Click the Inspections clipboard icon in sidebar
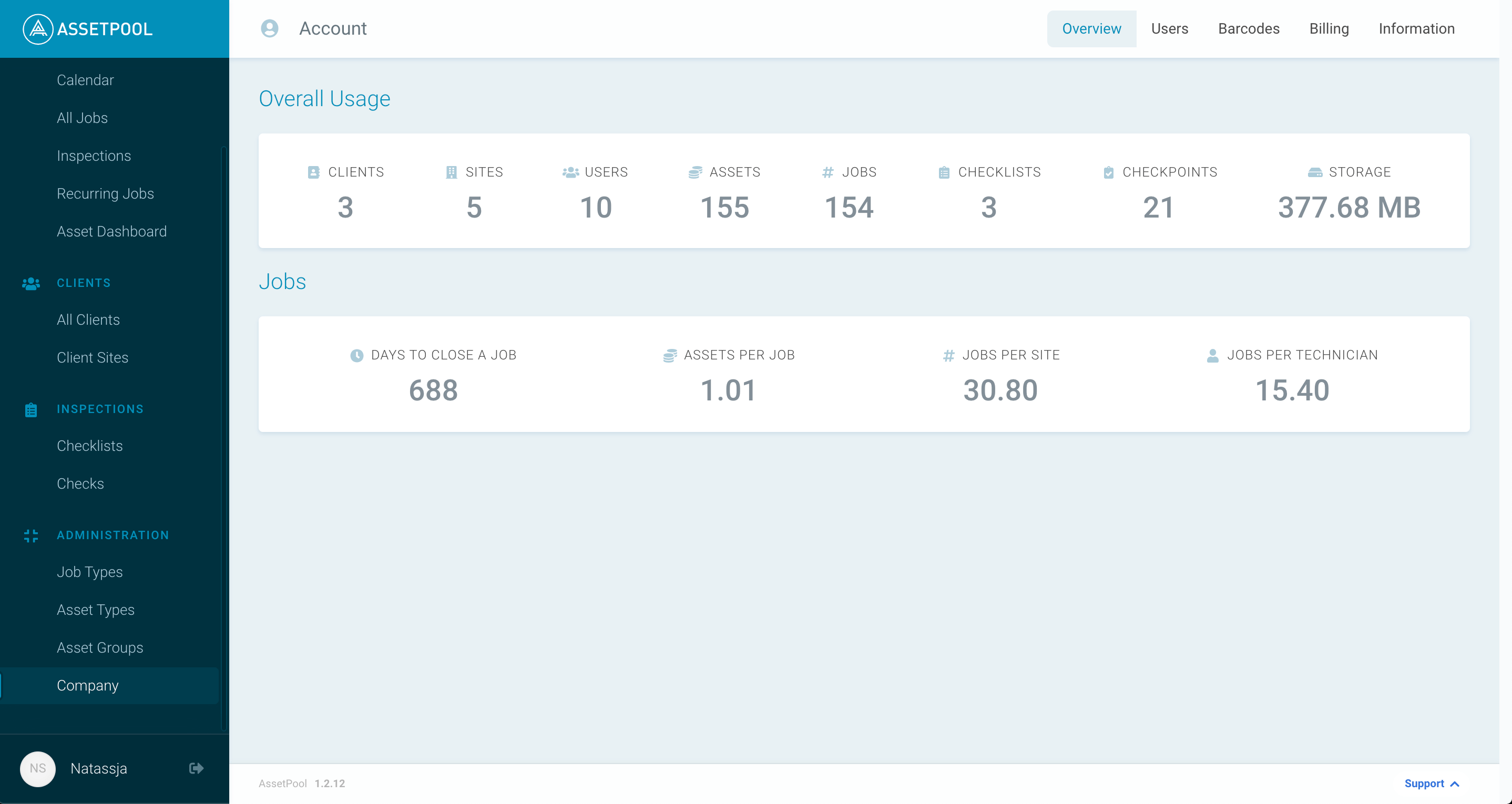The image size is (1512, 804). 30,410
